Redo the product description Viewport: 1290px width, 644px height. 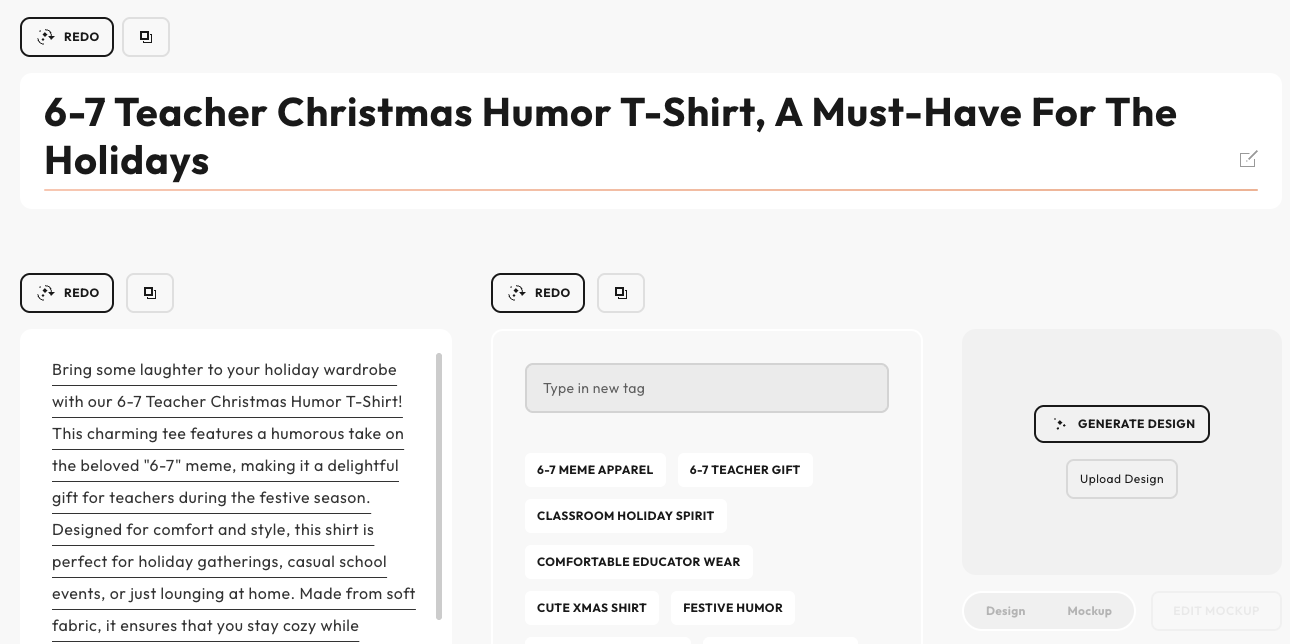click(67, 293)
